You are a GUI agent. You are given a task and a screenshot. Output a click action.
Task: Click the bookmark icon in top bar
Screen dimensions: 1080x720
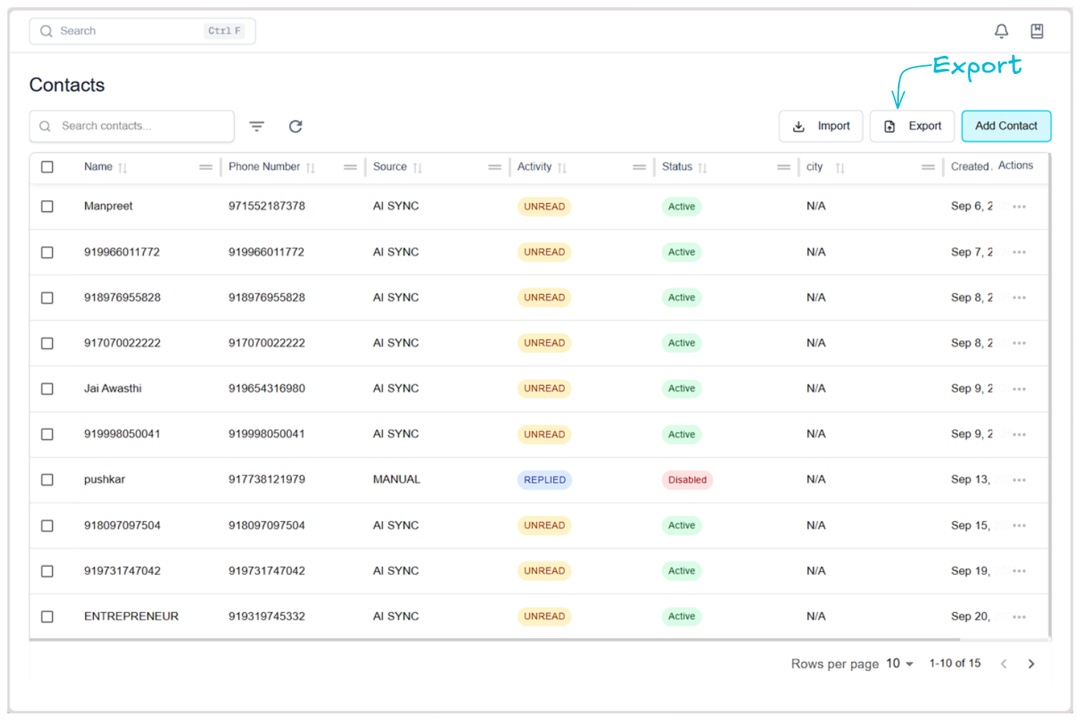point(1037,31)
